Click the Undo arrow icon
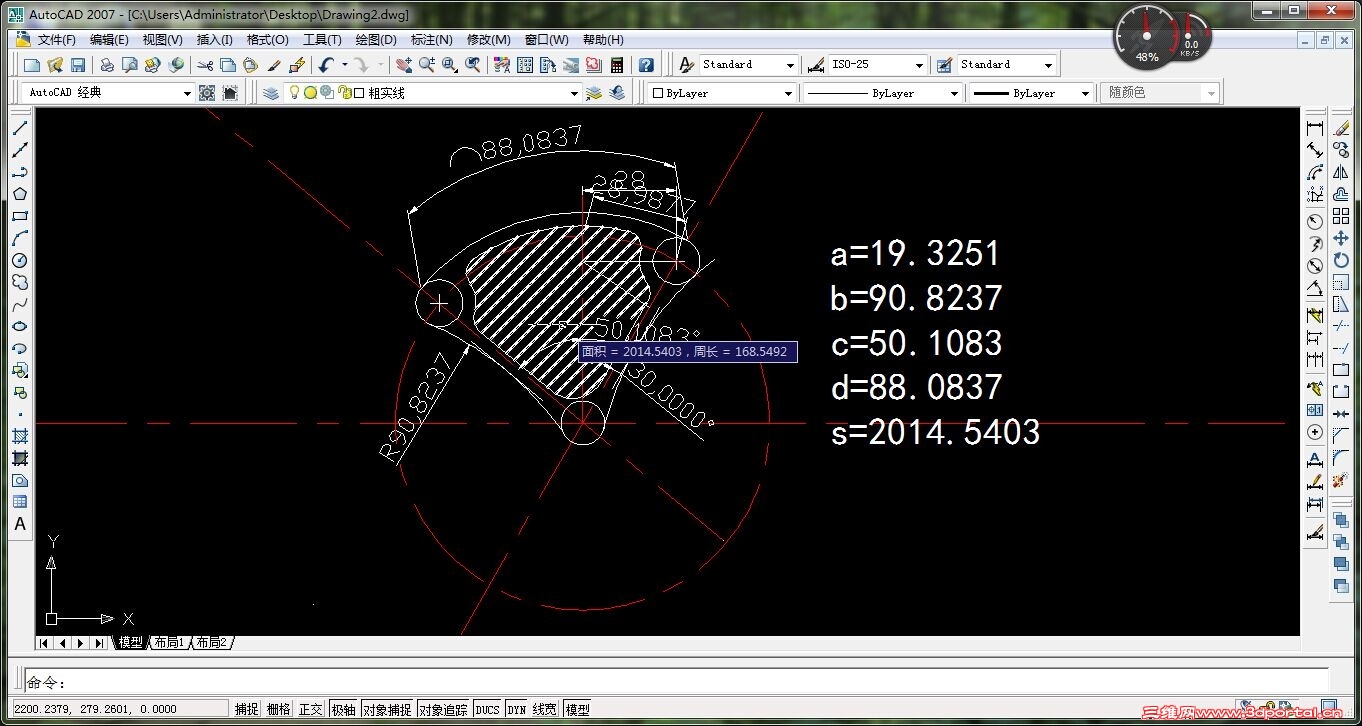Viewport: 1362px width, 726px height. (x=326, y=65)
